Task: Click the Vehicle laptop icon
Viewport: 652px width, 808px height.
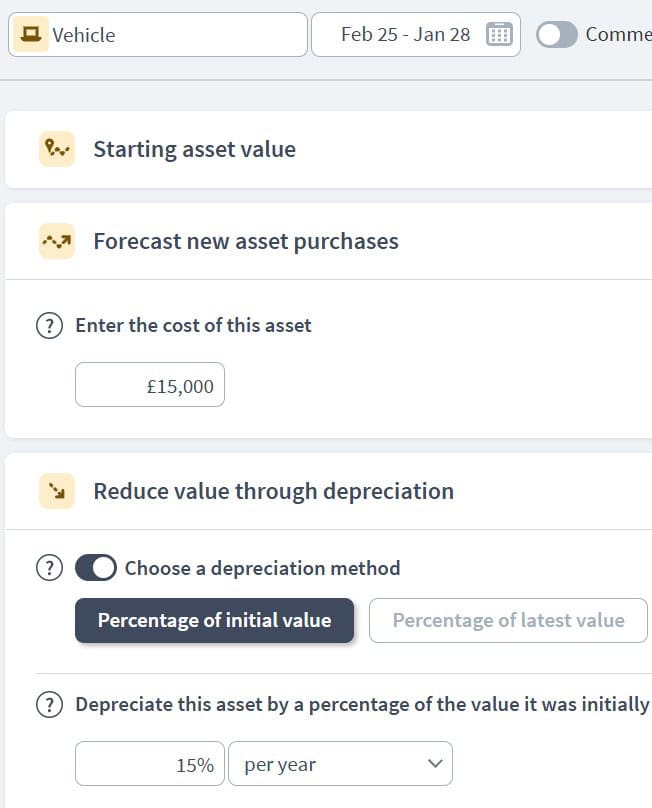Action: coord(30,35)
